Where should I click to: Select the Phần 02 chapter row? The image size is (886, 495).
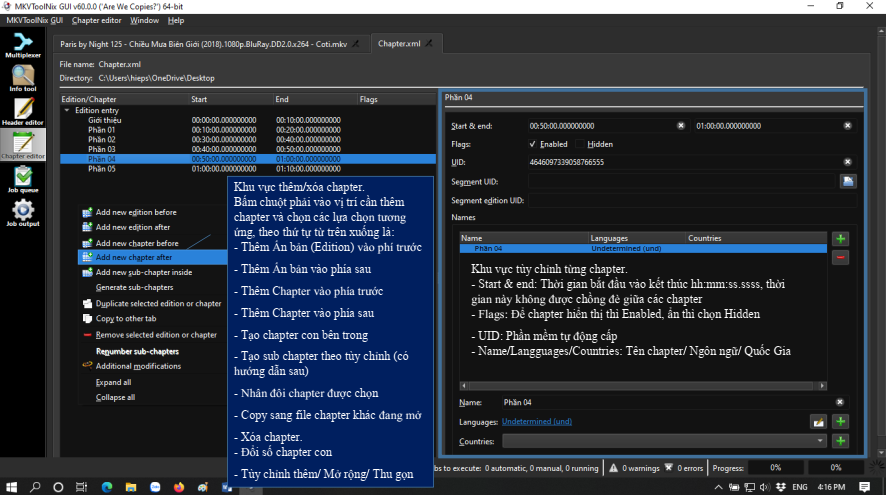[x=248, y=140]
